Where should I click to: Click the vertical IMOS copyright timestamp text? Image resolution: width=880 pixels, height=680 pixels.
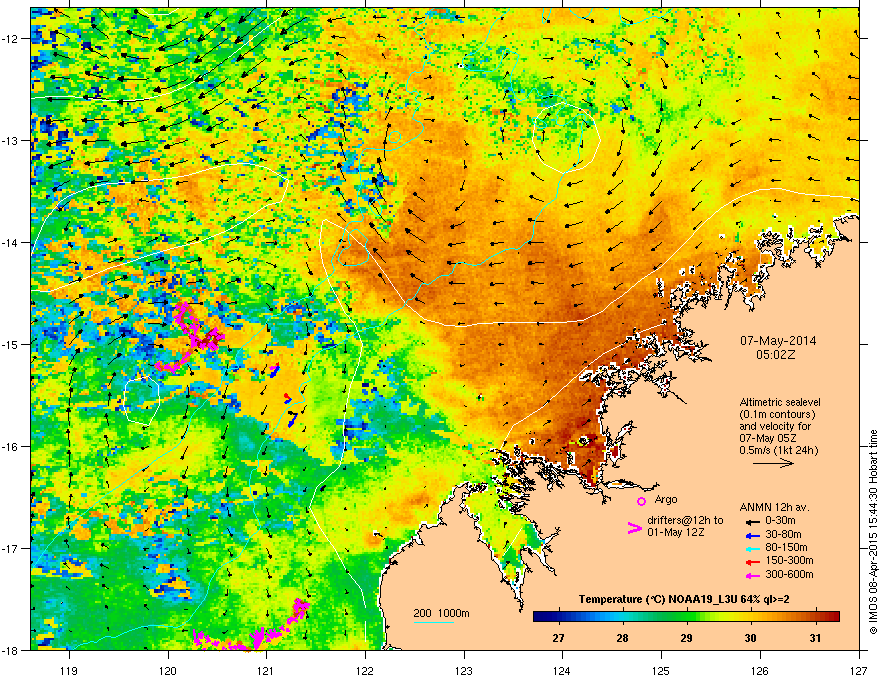click(x=873, y=532)
